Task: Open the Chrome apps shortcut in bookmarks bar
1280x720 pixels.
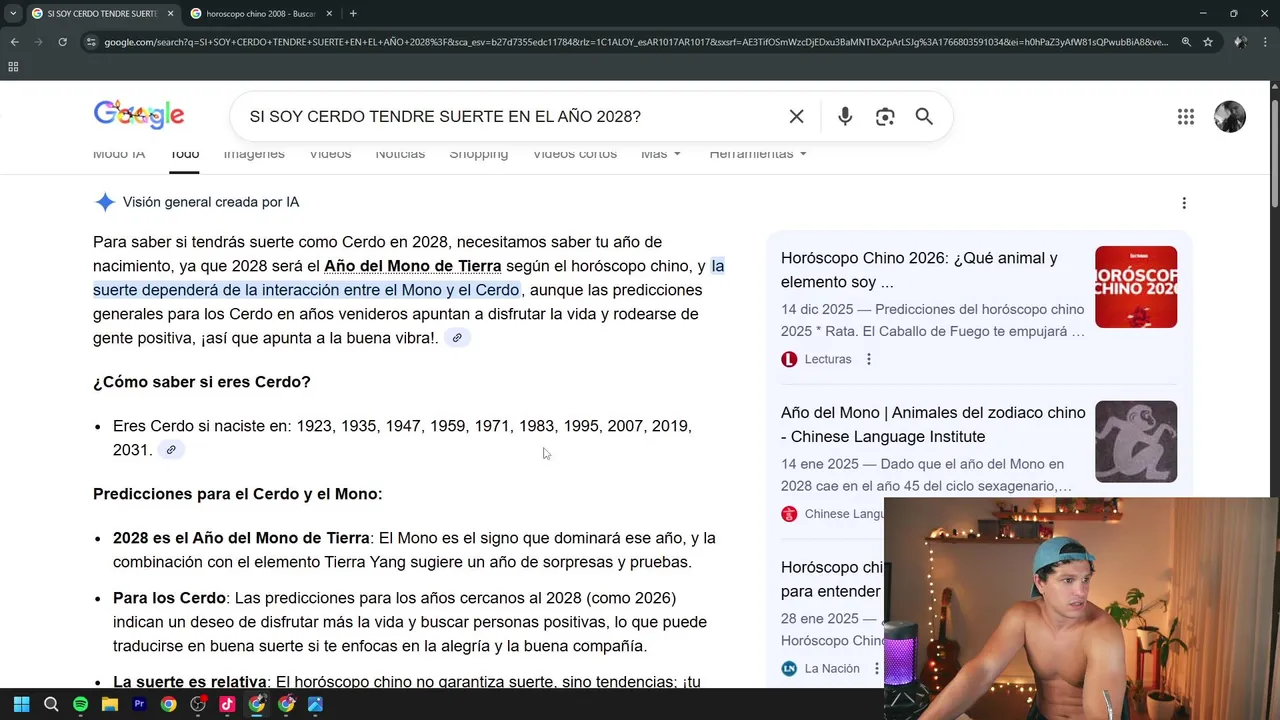Action: pyautogui.click(x=13, y=67)
